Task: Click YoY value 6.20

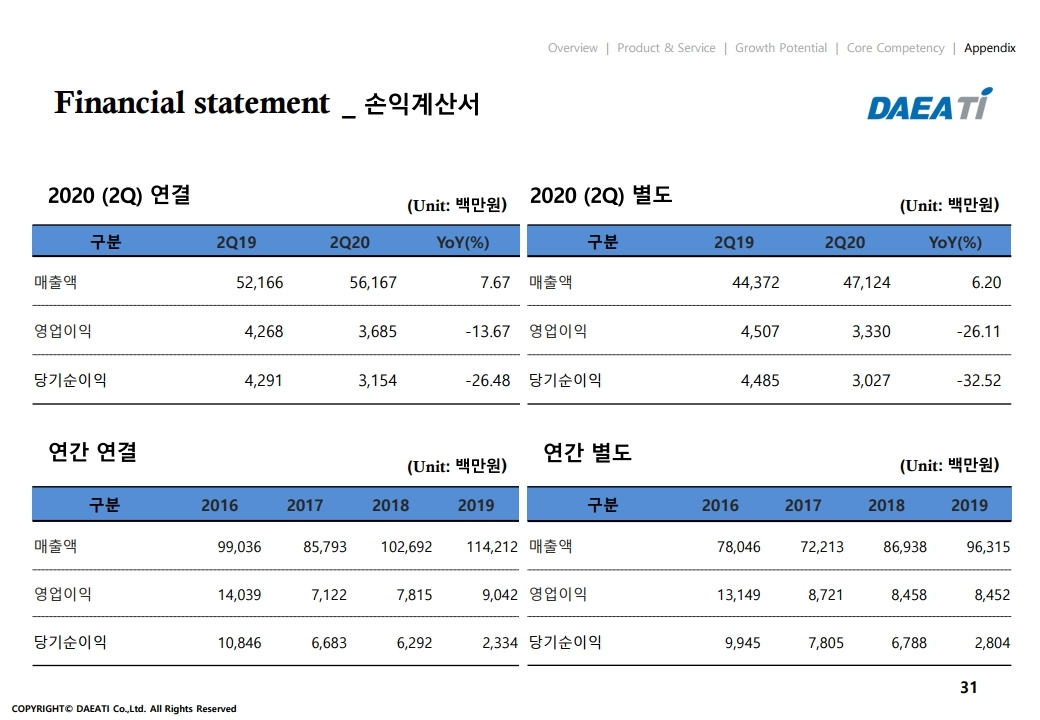Action: [x=986, y=282]
